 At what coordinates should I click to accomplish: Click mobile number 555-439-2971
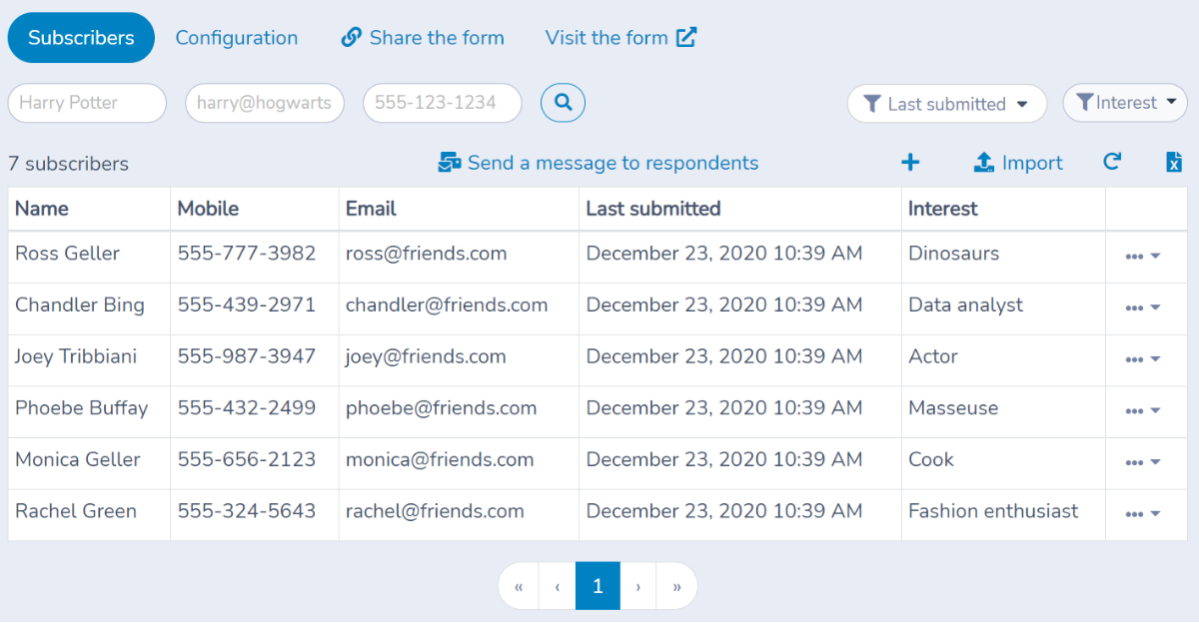coord(246,305)
